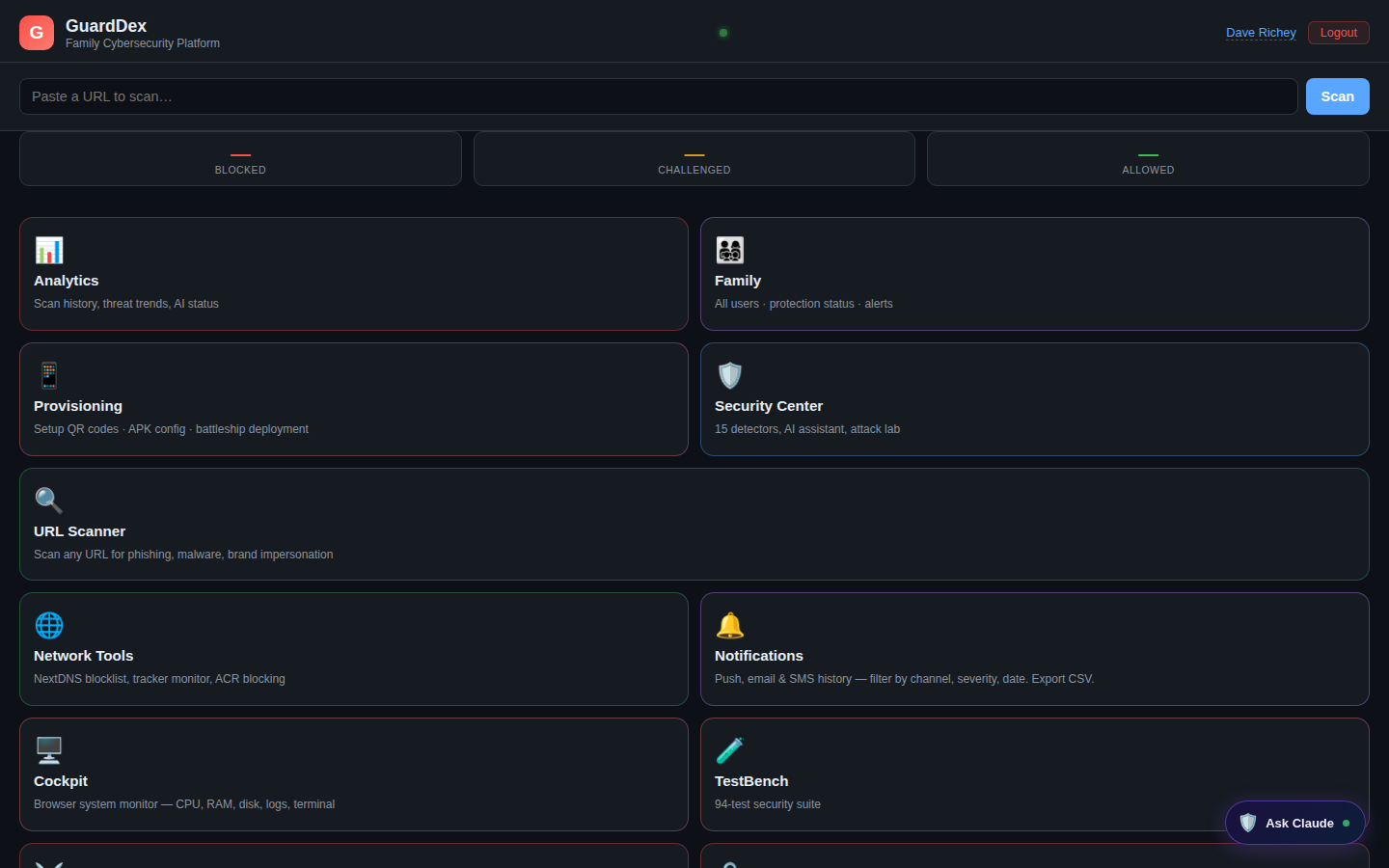Click 'All users · protection status · alerts' text
Screen dimensions: 1389x868
tap(803, 304)
